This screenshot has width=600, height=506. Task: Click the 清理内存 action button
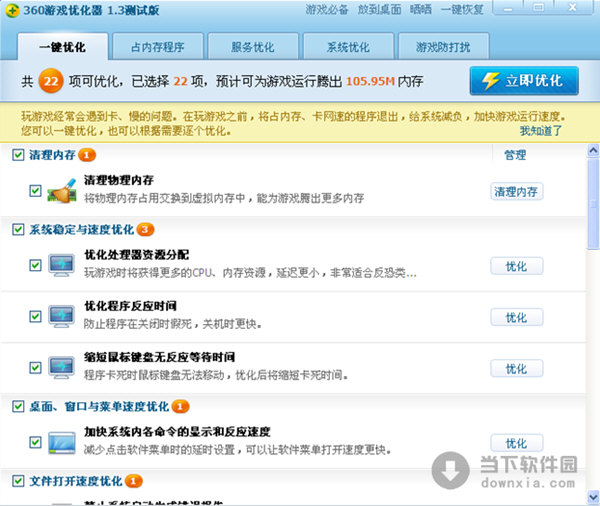(x=516, y=191)
